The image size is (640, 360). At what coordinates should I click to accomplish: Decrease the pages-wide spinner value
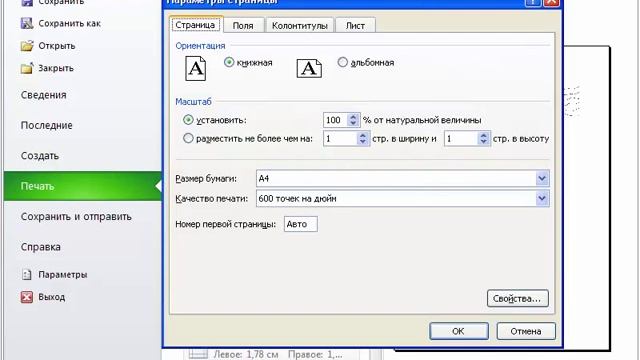[x=362, y=142]
